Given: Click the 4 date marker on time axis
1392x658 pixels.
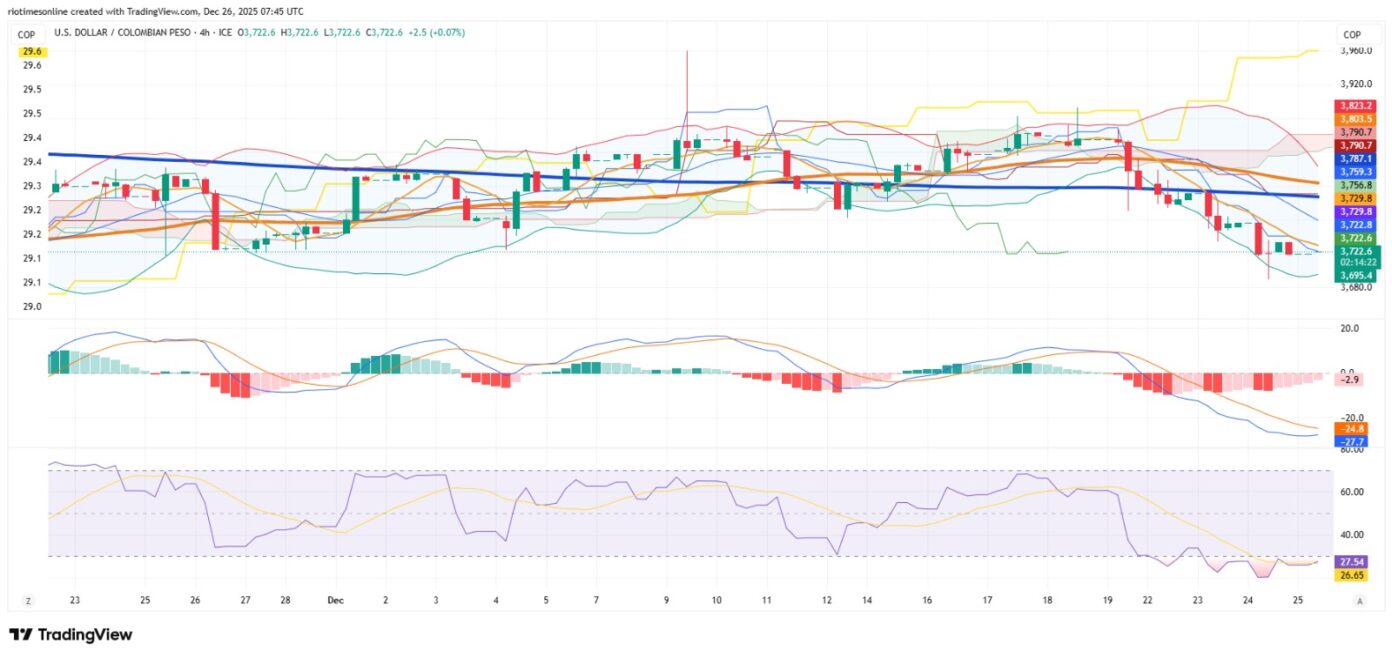Looking at the screenshot, I should (496, 600).
